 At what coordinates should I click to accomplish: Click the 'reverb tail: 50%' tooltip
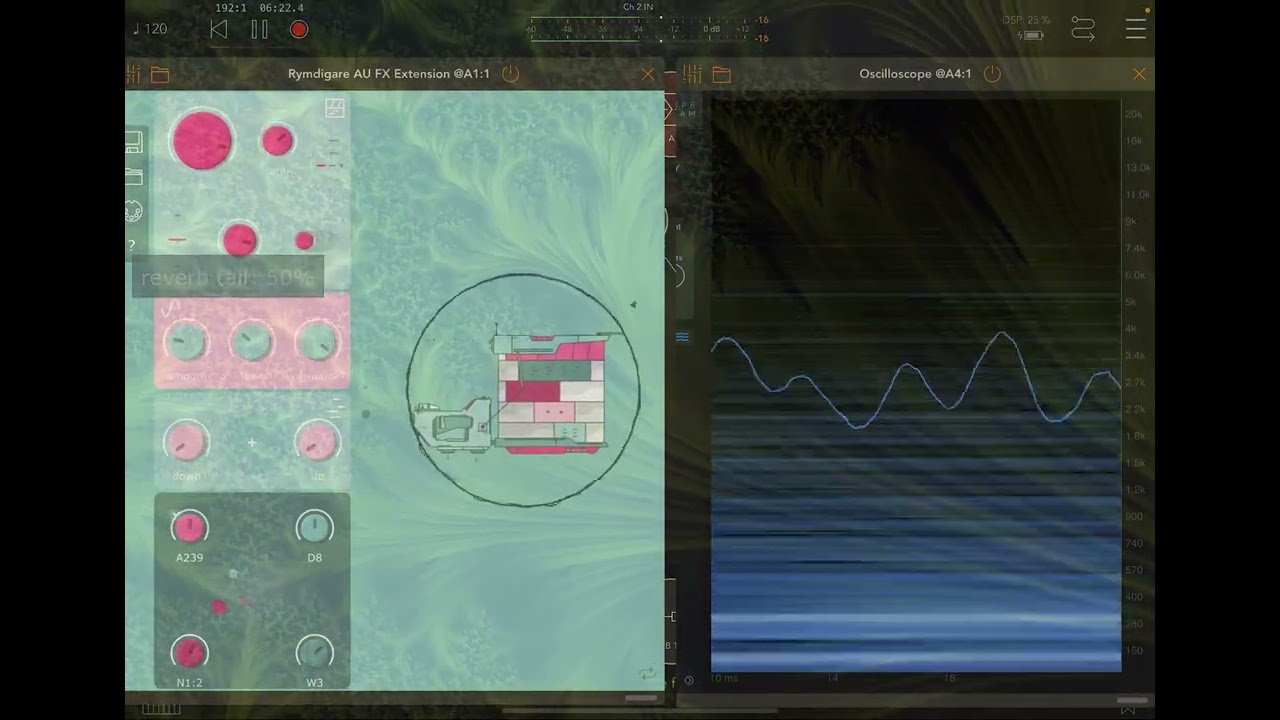[x=228, y=277]
